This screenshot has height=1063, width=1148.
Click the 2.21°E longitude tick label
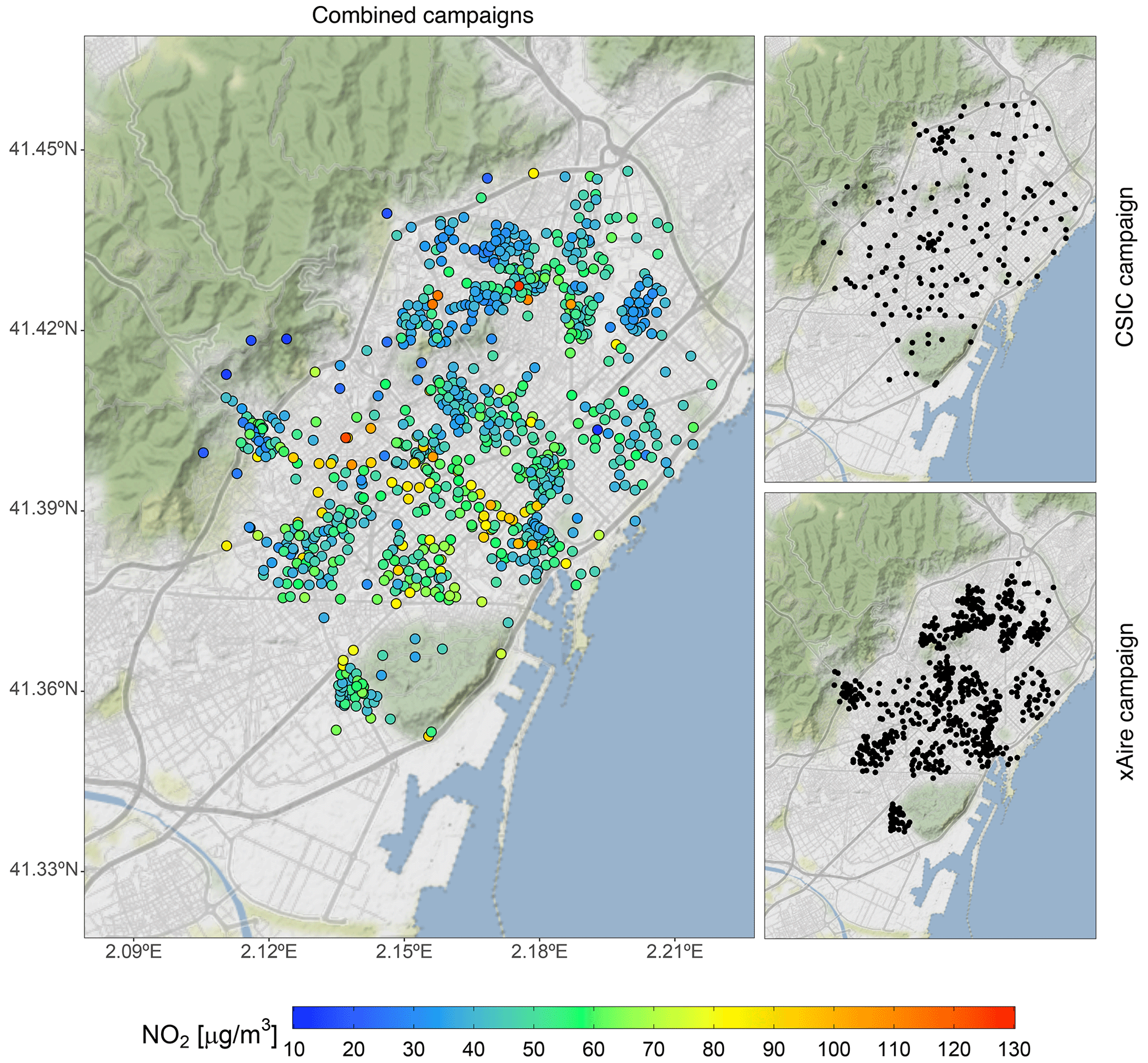[675, 952]
